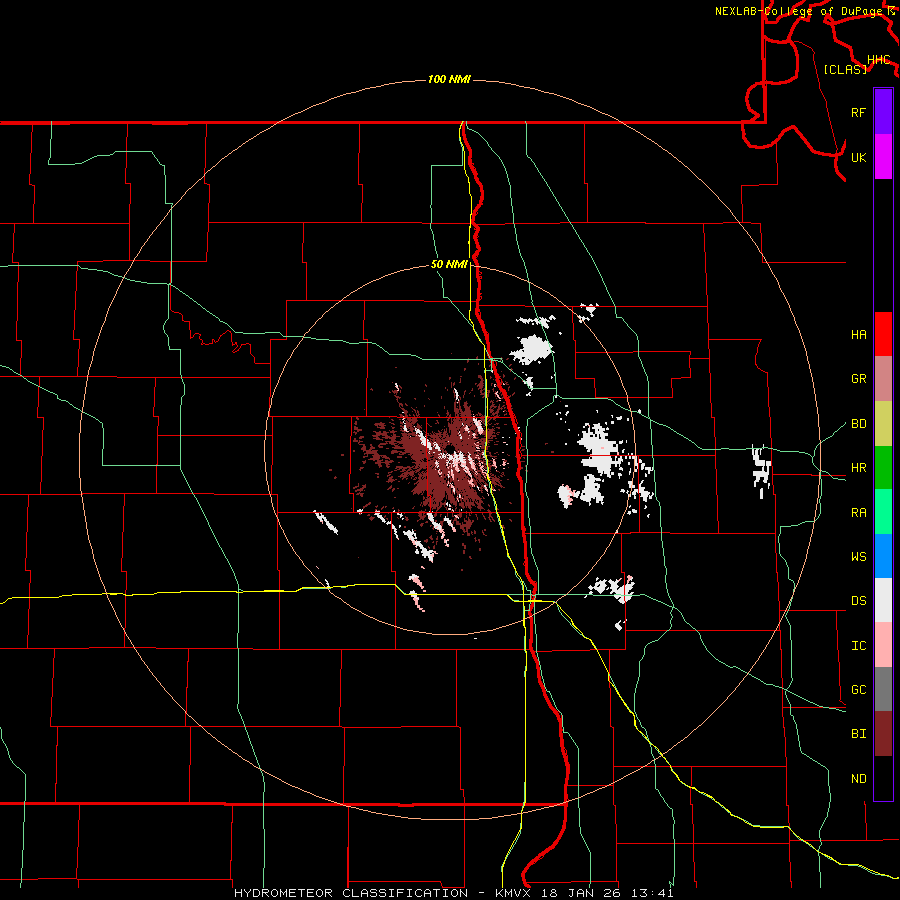This screenshot has width=900, height=900.
Task: Click the BI legend label
Action: pyautogui.click(x=858, y=734)
